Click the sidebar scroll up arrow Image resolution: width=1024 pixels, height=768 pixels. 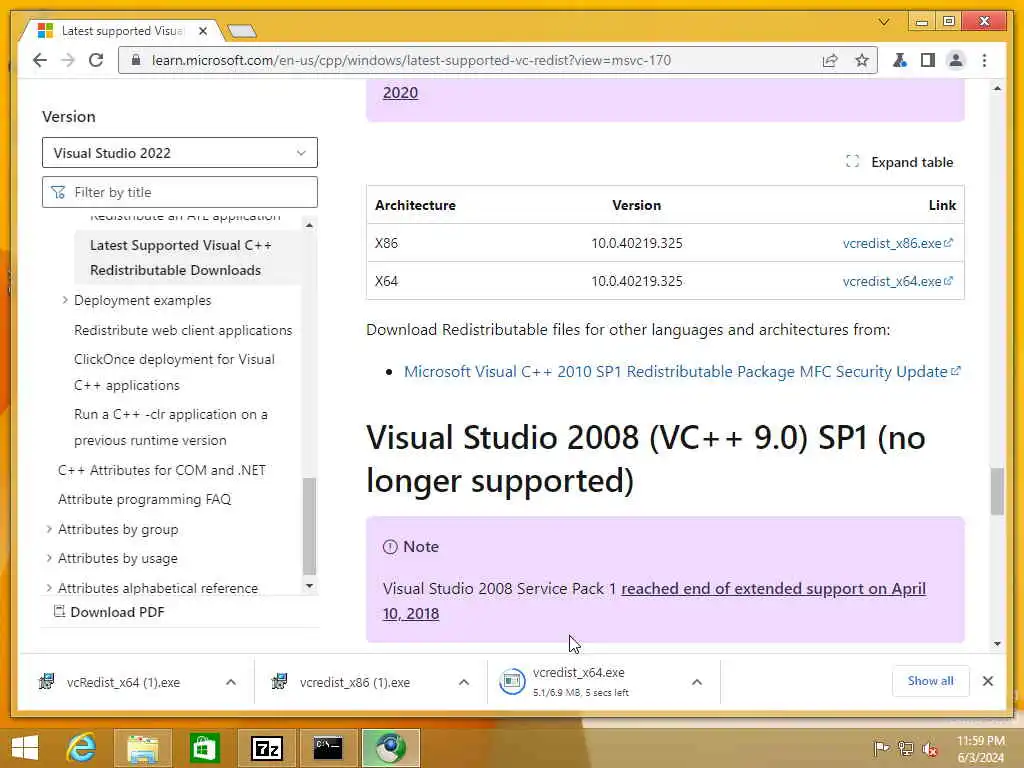point(310,225)
